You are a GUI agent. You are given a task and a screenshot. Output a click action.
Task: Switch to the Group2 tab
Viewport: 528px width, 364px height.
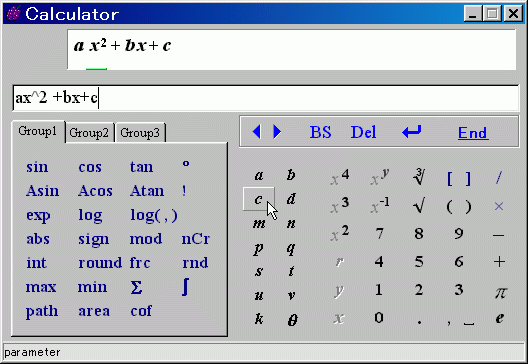(x=89, y=133)
